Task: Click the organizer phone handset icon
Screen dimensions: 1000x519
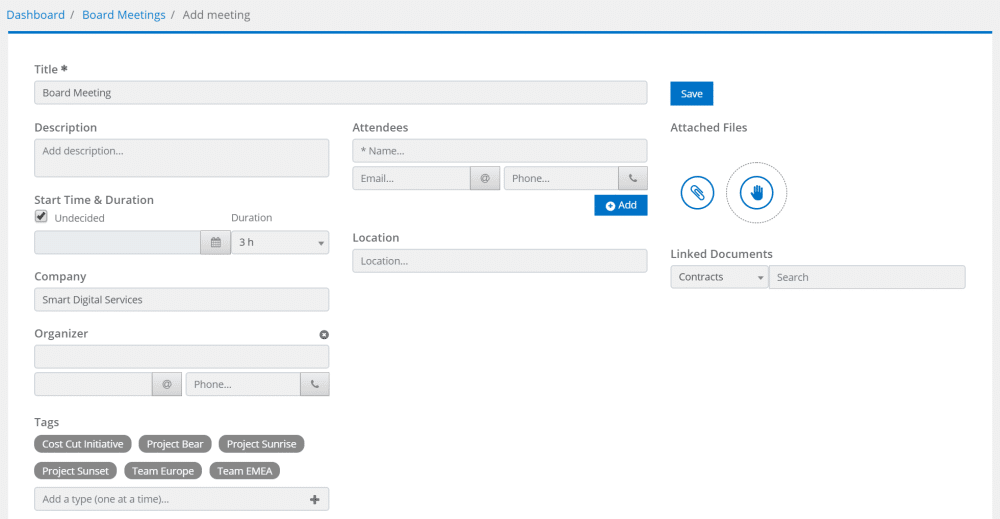Action: (315, 384)
